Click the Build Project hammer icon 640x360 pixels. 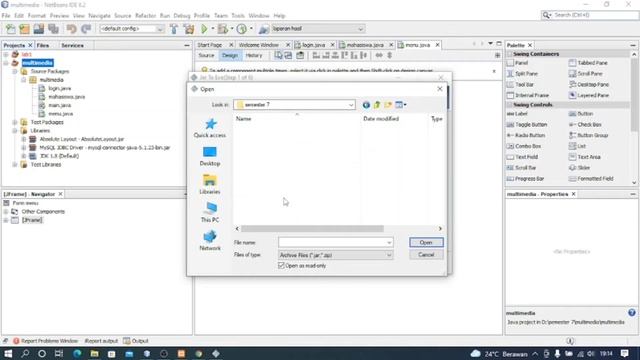pyautogui.click(x=174, y=29)
